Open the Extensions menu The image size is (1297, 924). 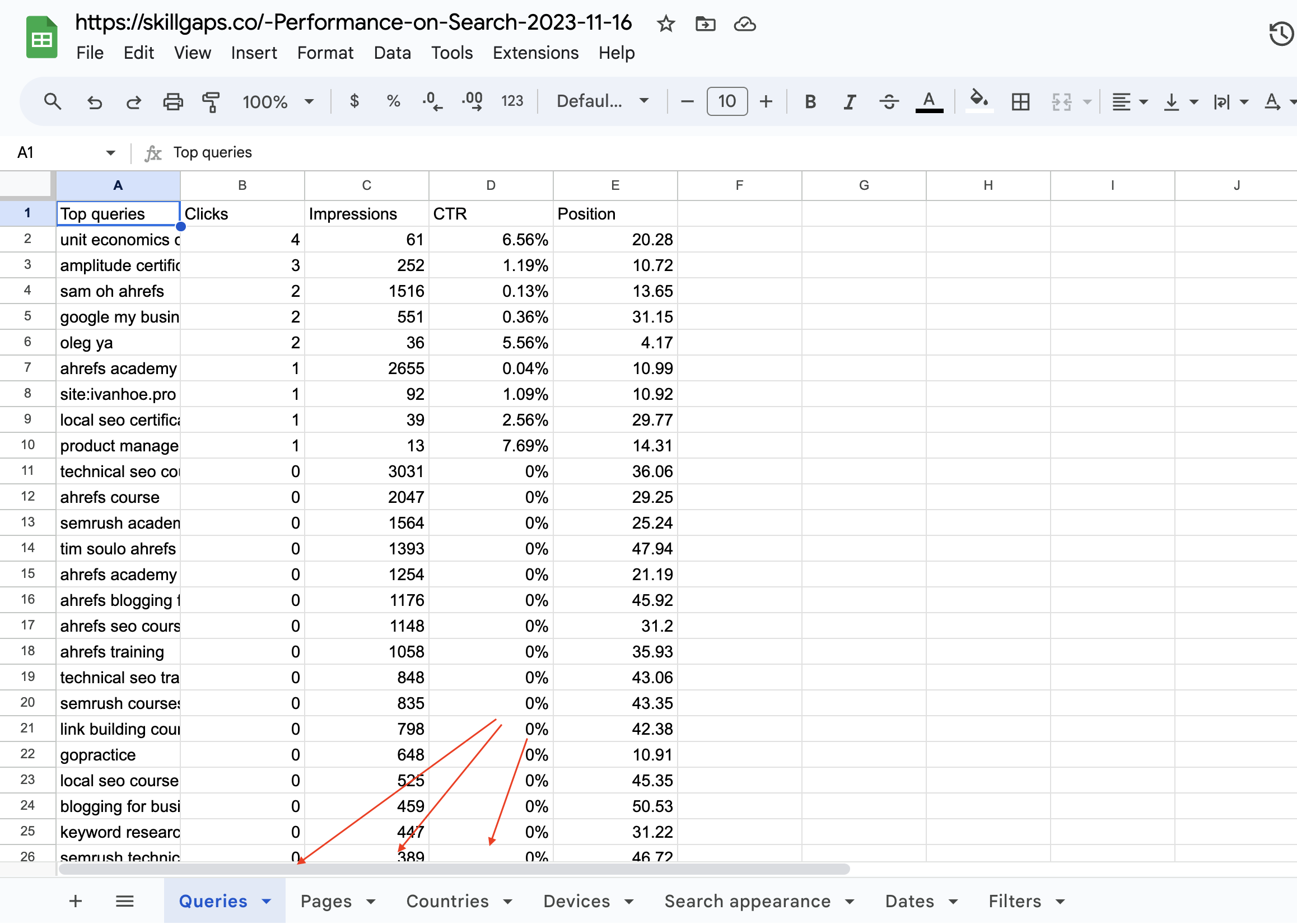coord(535,53)
